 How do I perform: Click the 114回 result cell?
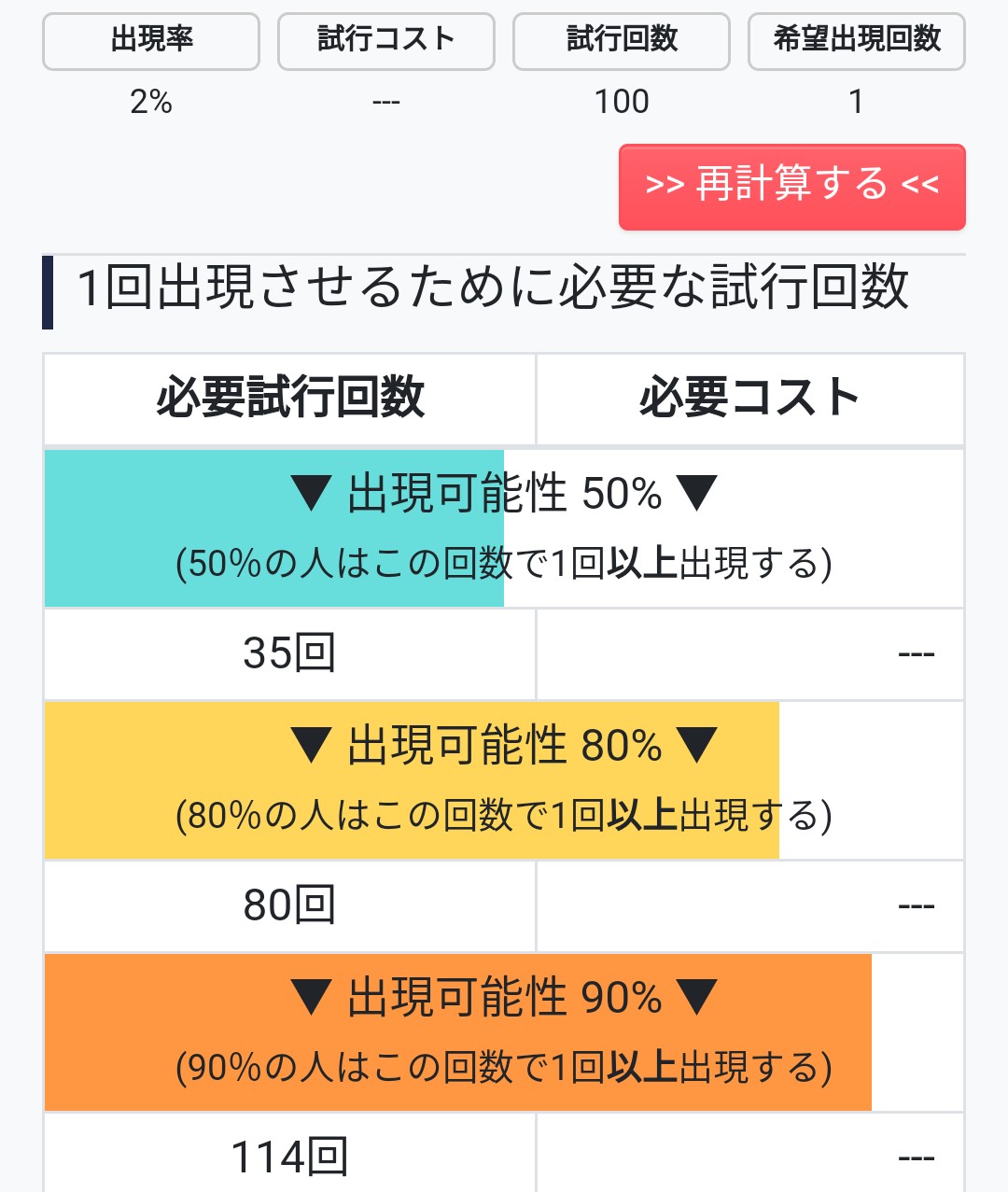[x=289, y=1157]
